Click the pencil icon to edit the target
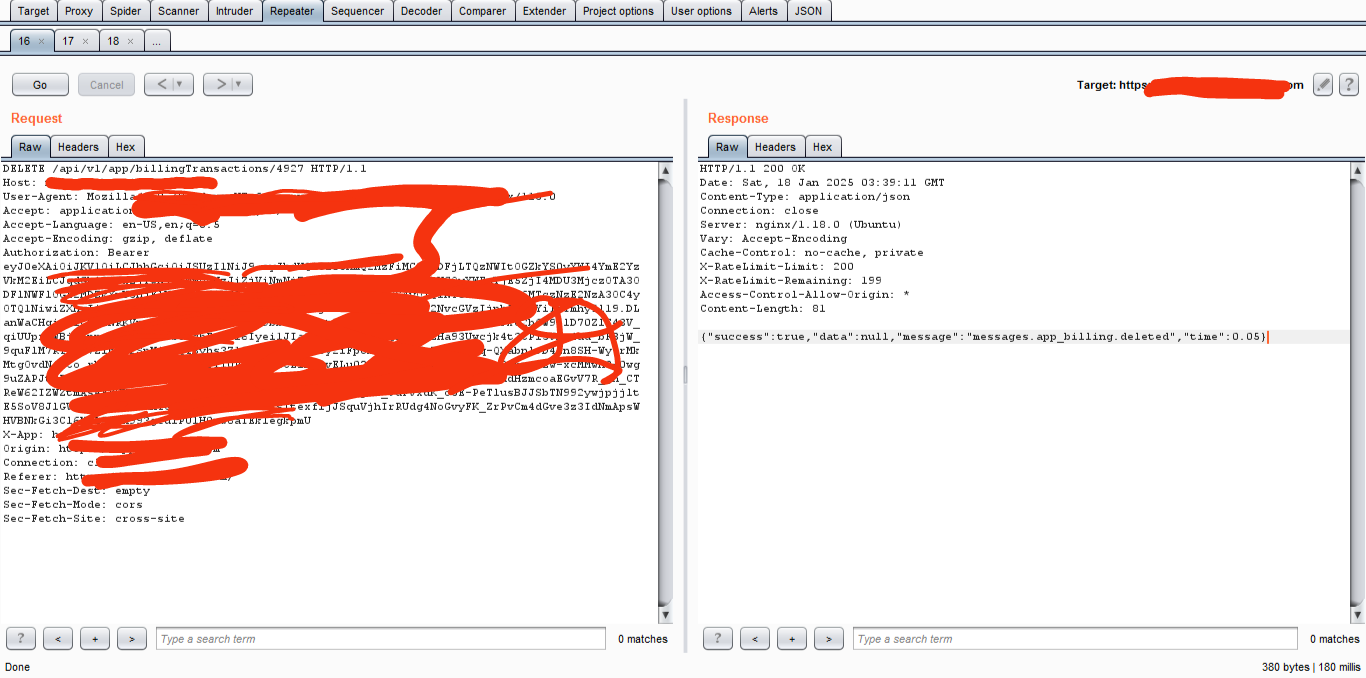Viewport: 1366px width, 678px height. 1322,84
